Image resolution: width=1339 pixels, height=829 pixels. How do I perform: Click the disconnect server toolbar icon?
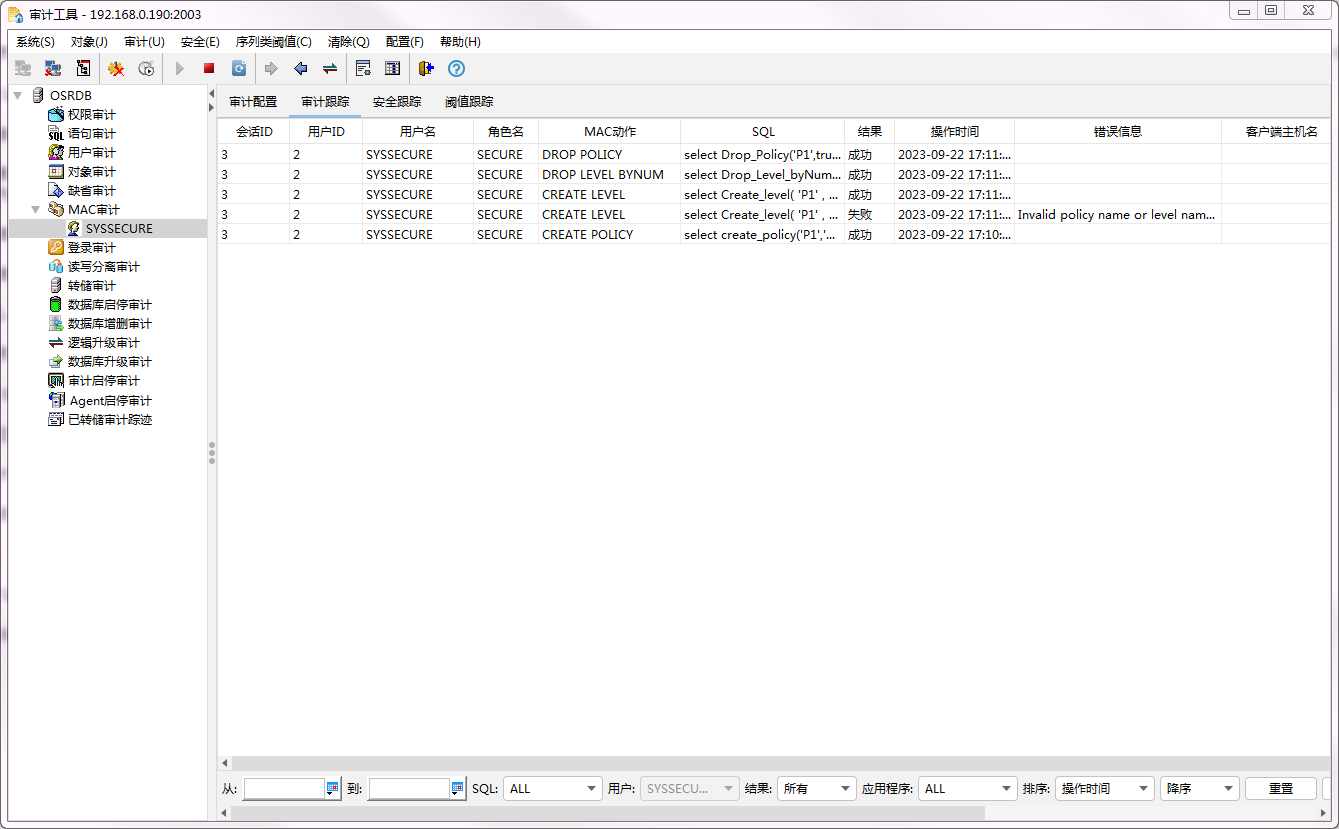coord(53,69)
